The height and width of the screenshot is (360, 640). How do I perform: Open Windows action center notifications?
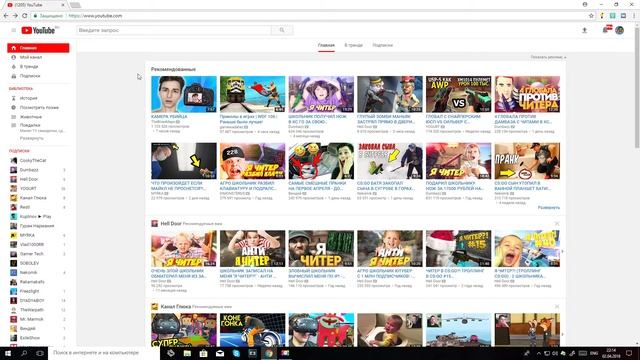pyautogui.click(x=629, y=353)
